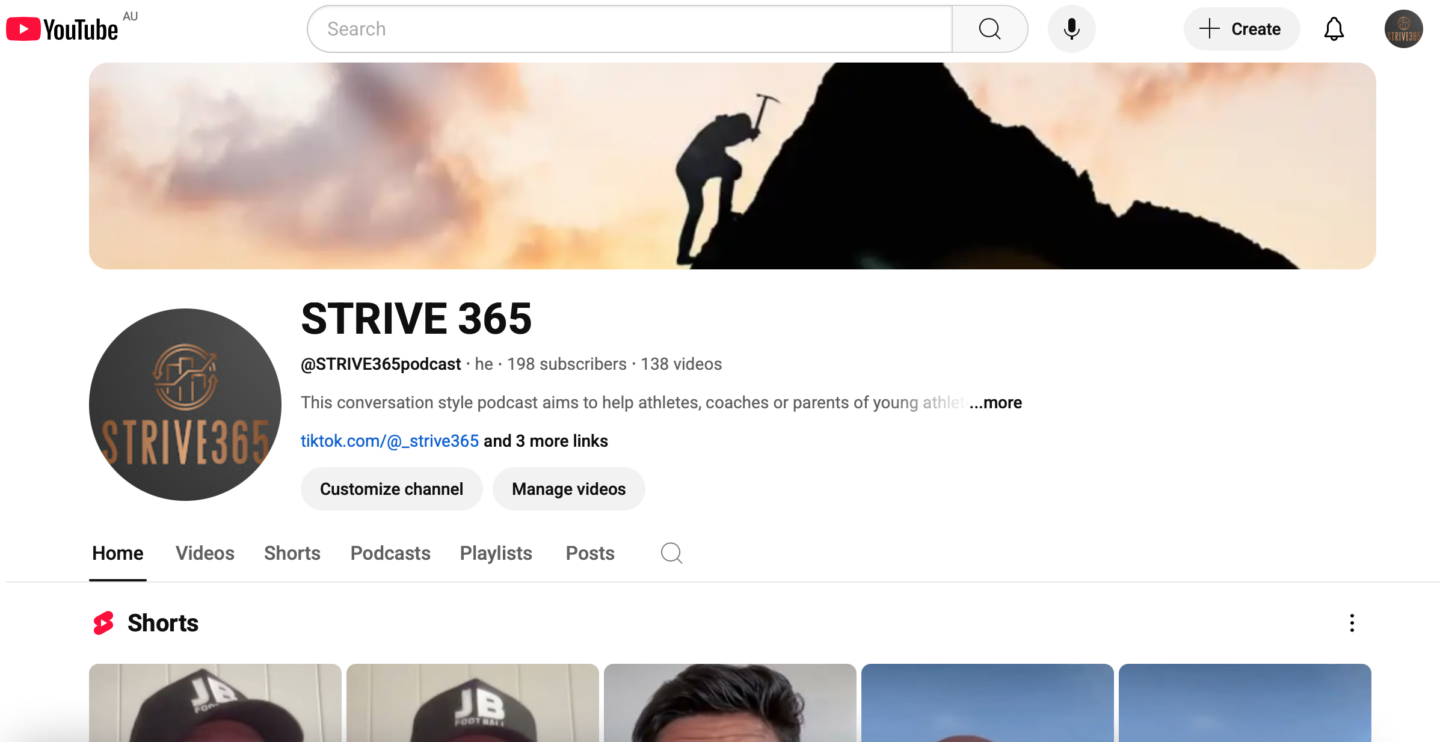Click the search magnifier button

(x=990, y=29)
